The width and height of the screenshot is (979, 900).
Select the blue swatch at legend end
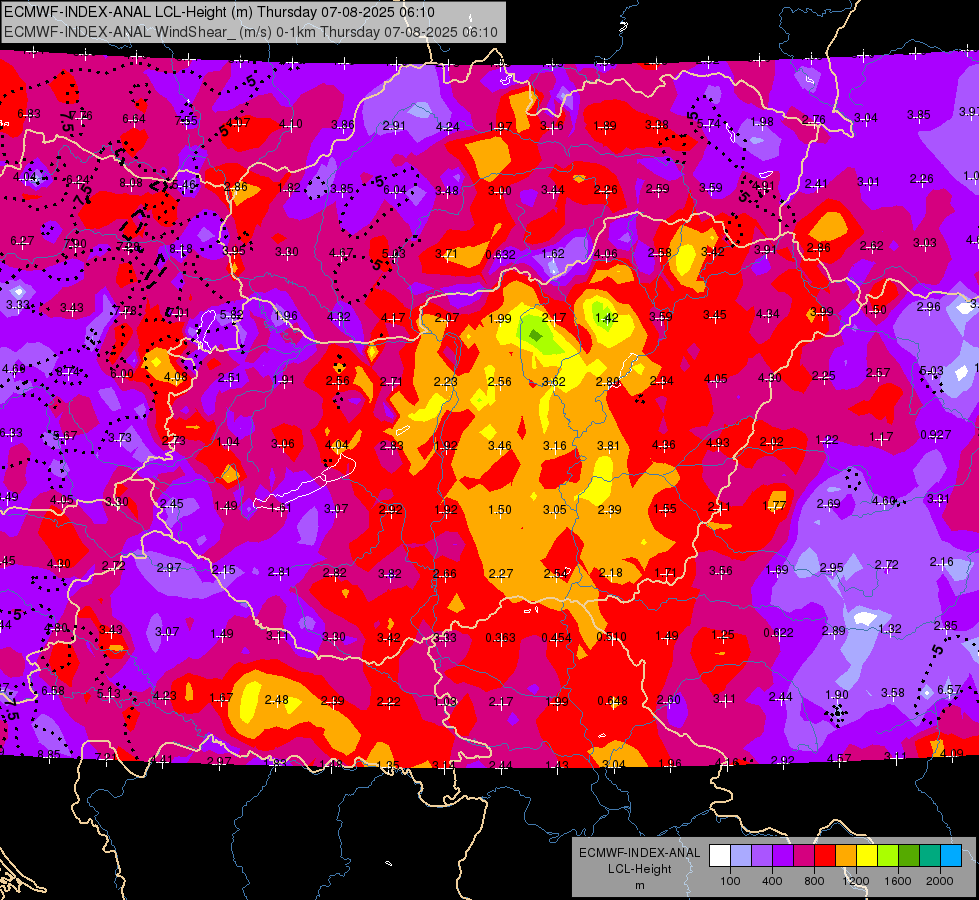951,856
